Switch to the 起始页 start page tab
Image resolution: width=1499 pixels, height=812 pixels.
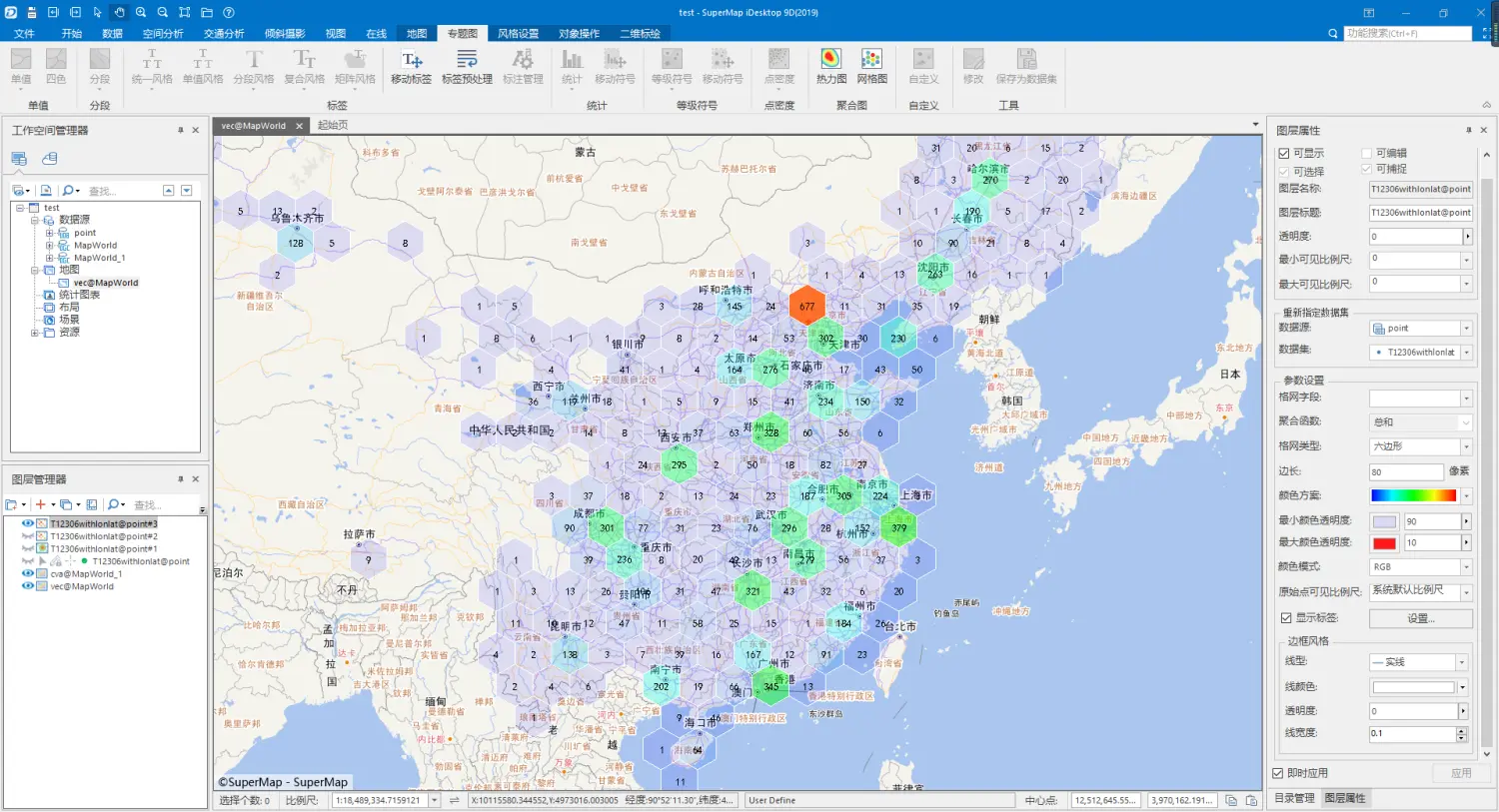pos(333,125)
